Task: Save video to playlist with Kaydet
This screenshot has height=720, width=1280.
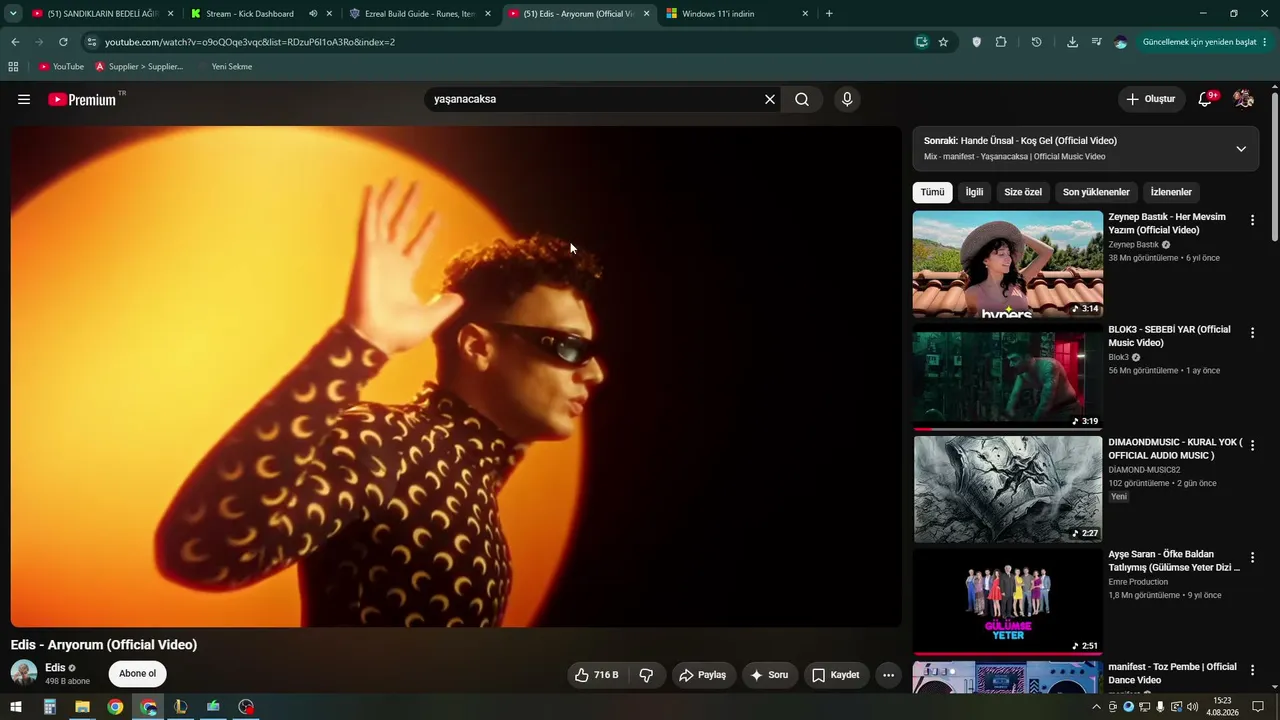Action: click(836, 675)
